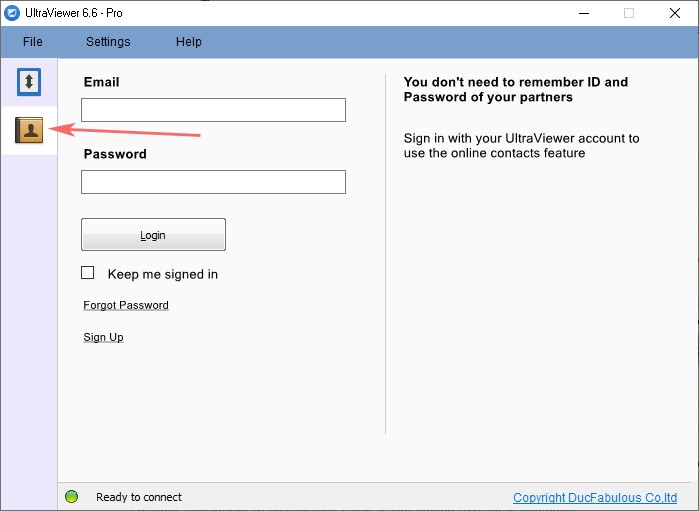Focus the Email input field
The width and height of the screenshot is (699, 511).
(x=213, y=110)
